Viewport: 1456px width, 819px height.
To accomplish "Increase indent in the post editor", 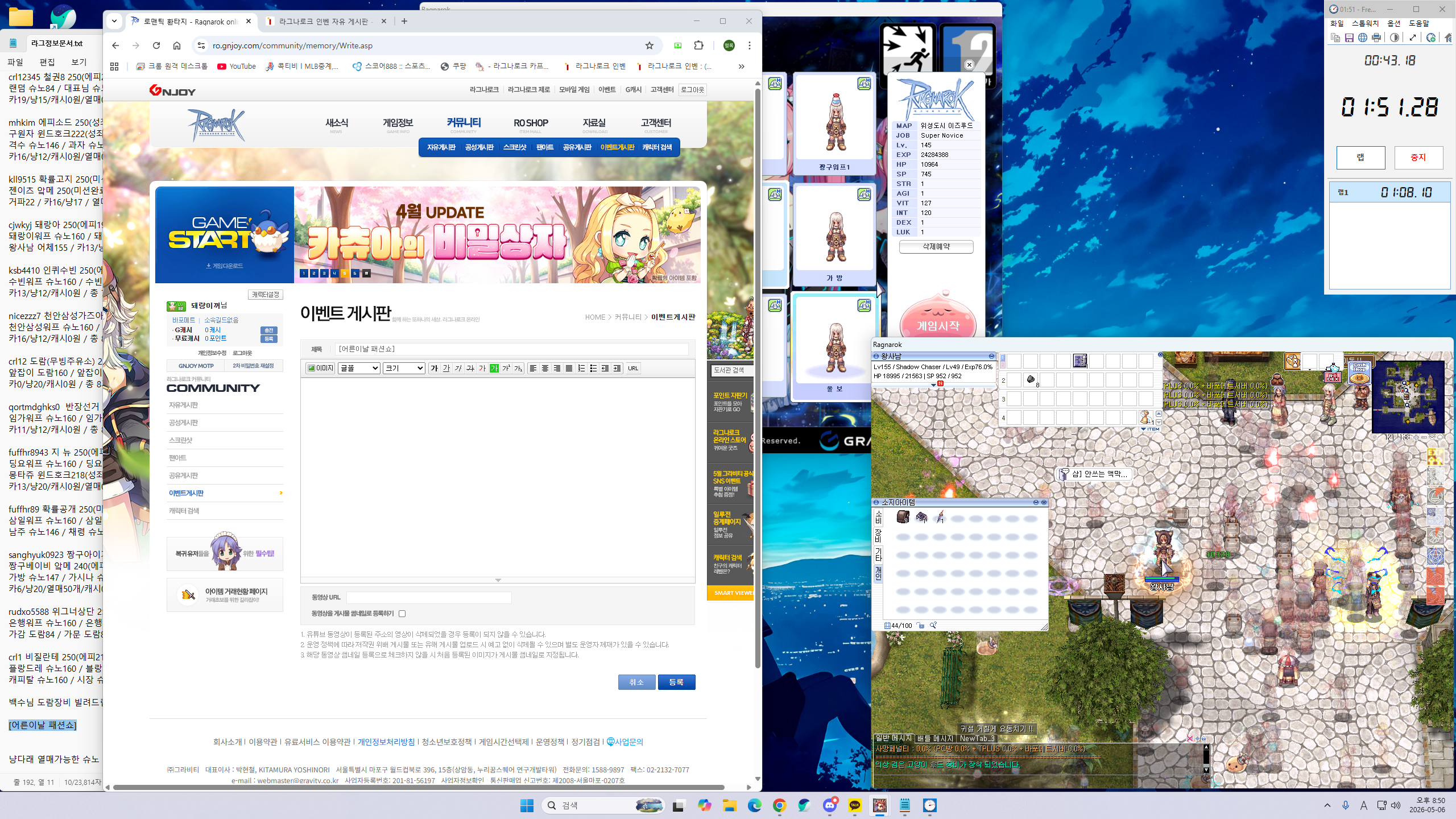I will coord(617,369).
